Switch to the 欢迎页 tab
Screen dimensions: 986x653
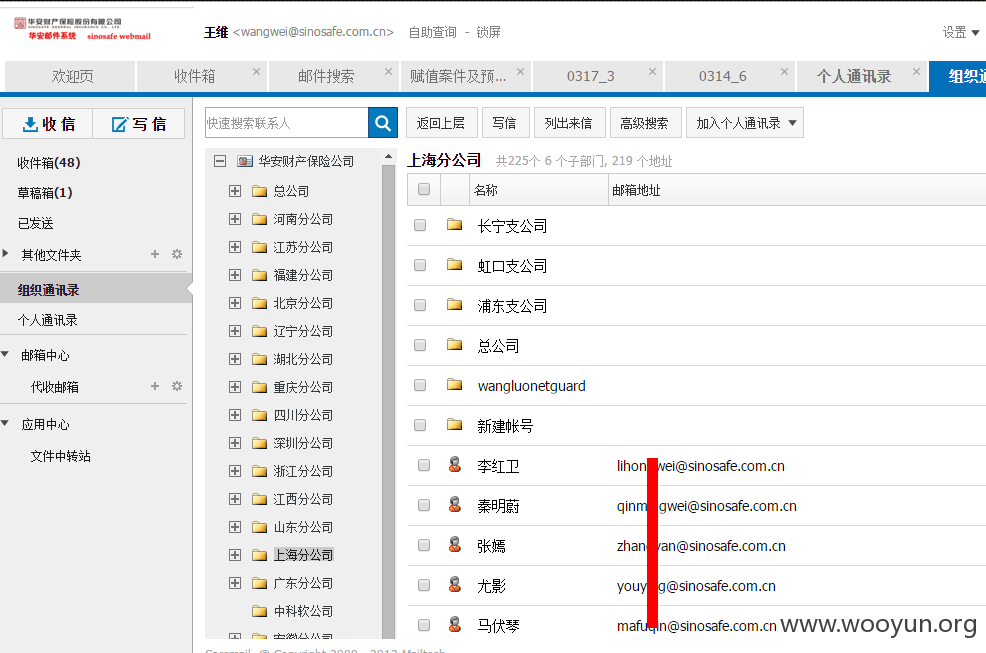[70, 77]
